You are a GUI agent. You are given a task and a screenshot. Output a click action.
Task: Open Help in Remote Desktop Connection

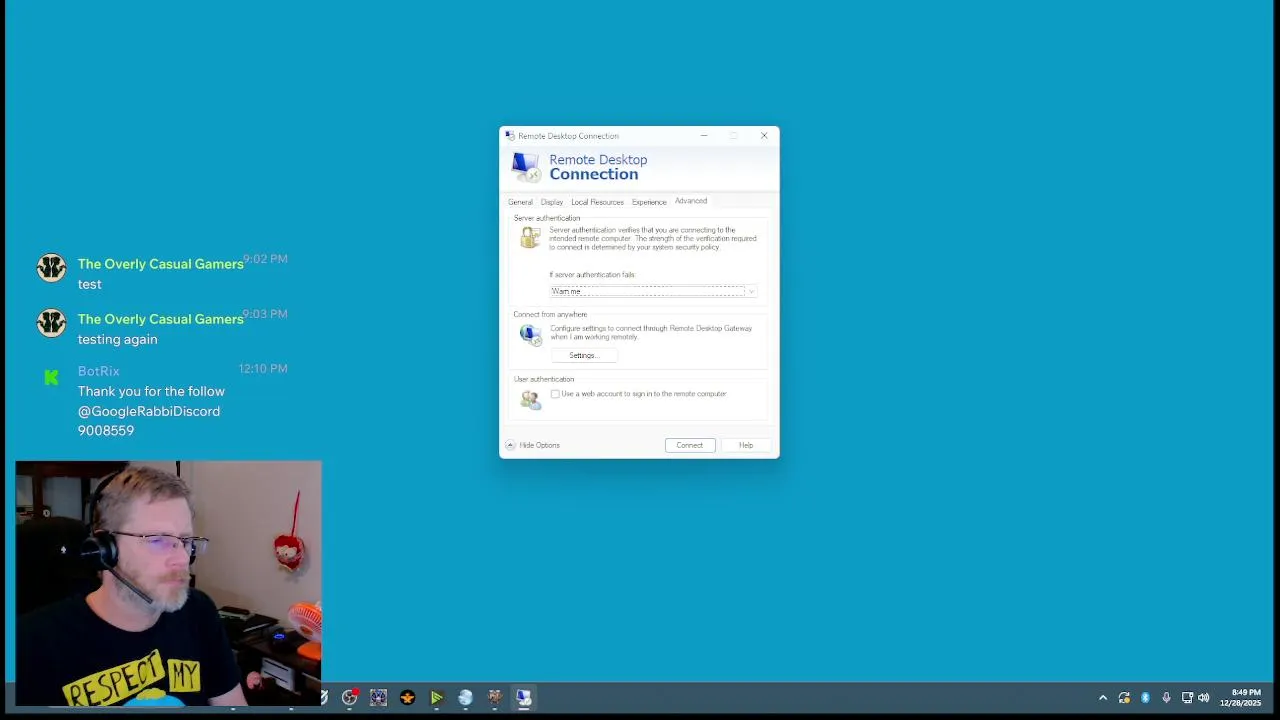click(x=746, y=445)
